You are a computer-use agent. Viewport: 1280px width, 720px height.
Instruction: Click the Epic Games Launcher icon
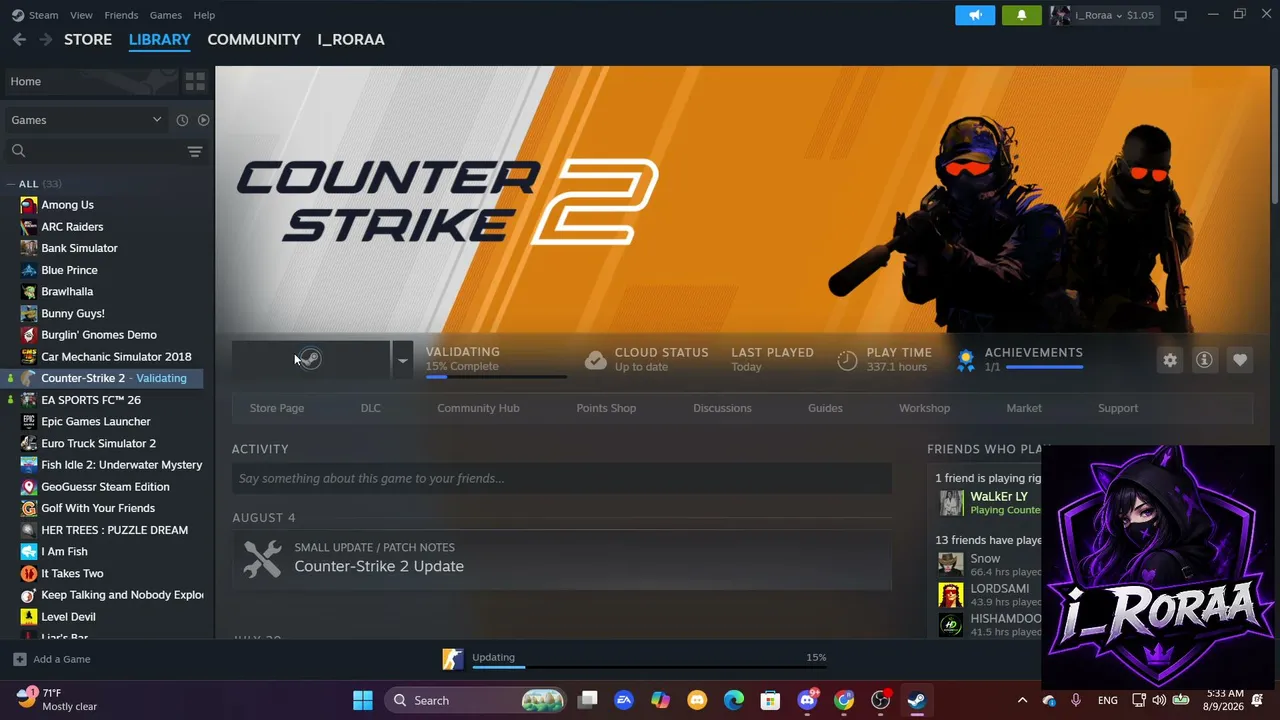(29, 422)
